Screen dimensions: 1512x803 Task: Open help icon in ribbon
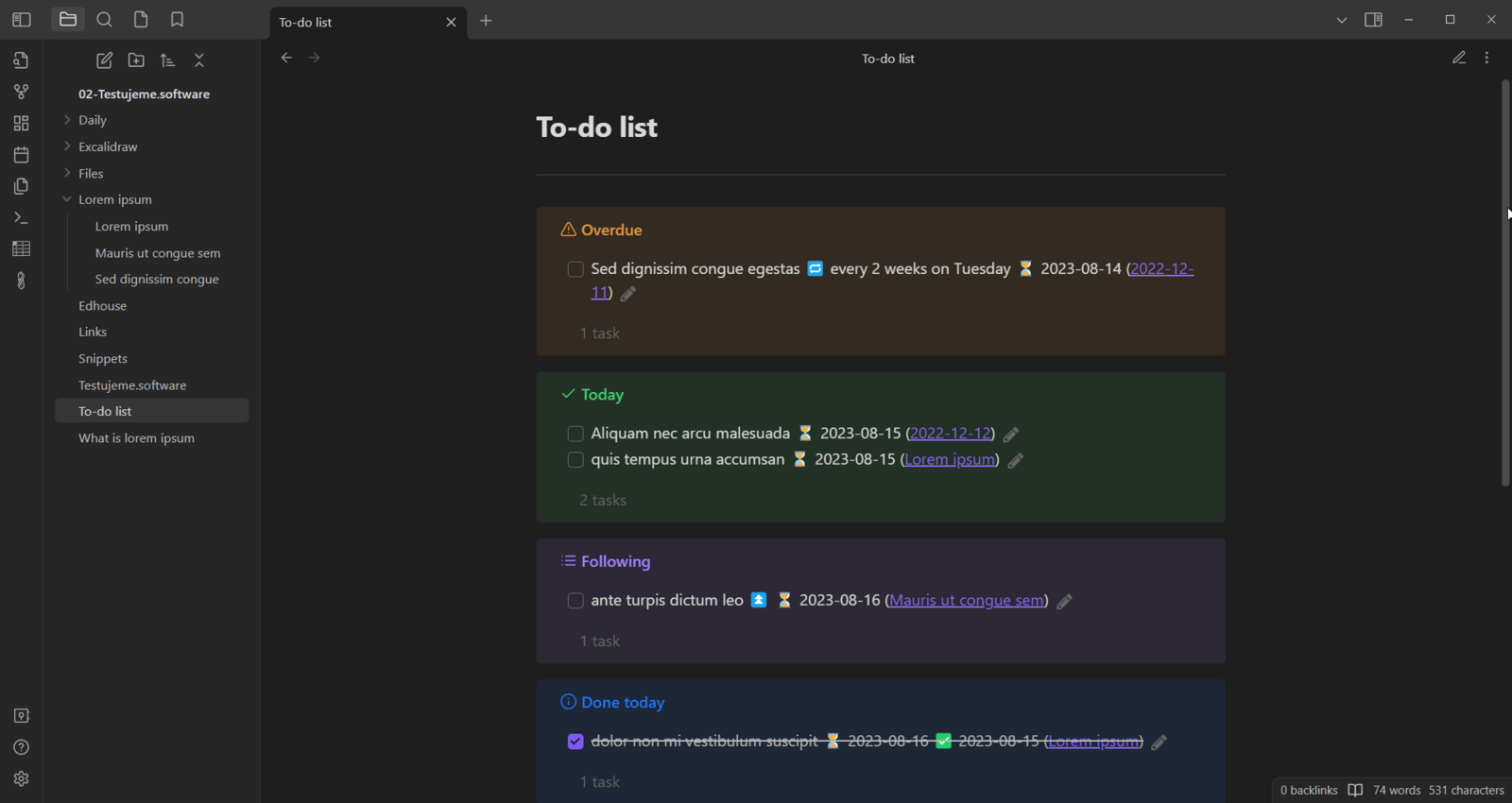(21, 747)
